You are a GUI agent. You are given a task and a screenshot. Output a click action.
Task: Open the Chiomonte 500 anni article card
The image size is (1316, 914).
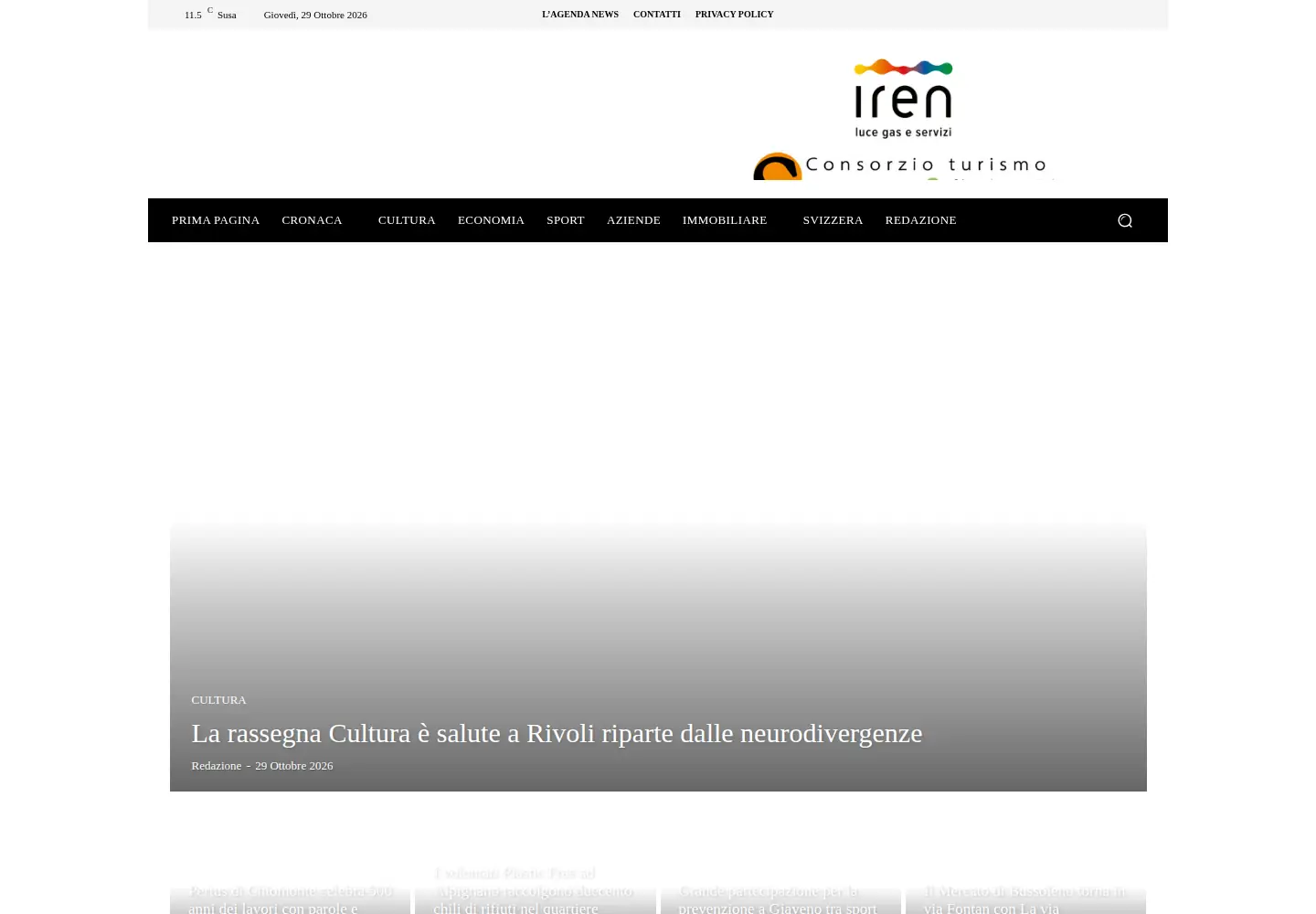290,898
